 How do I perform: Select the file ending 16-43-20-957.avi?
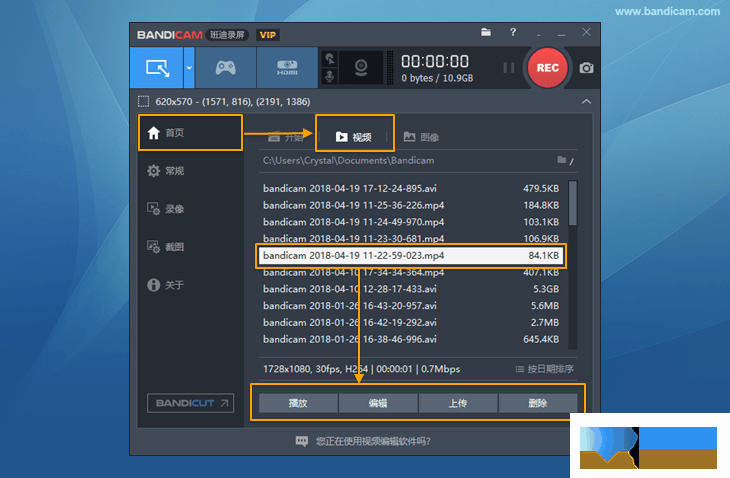coord(411,306)
